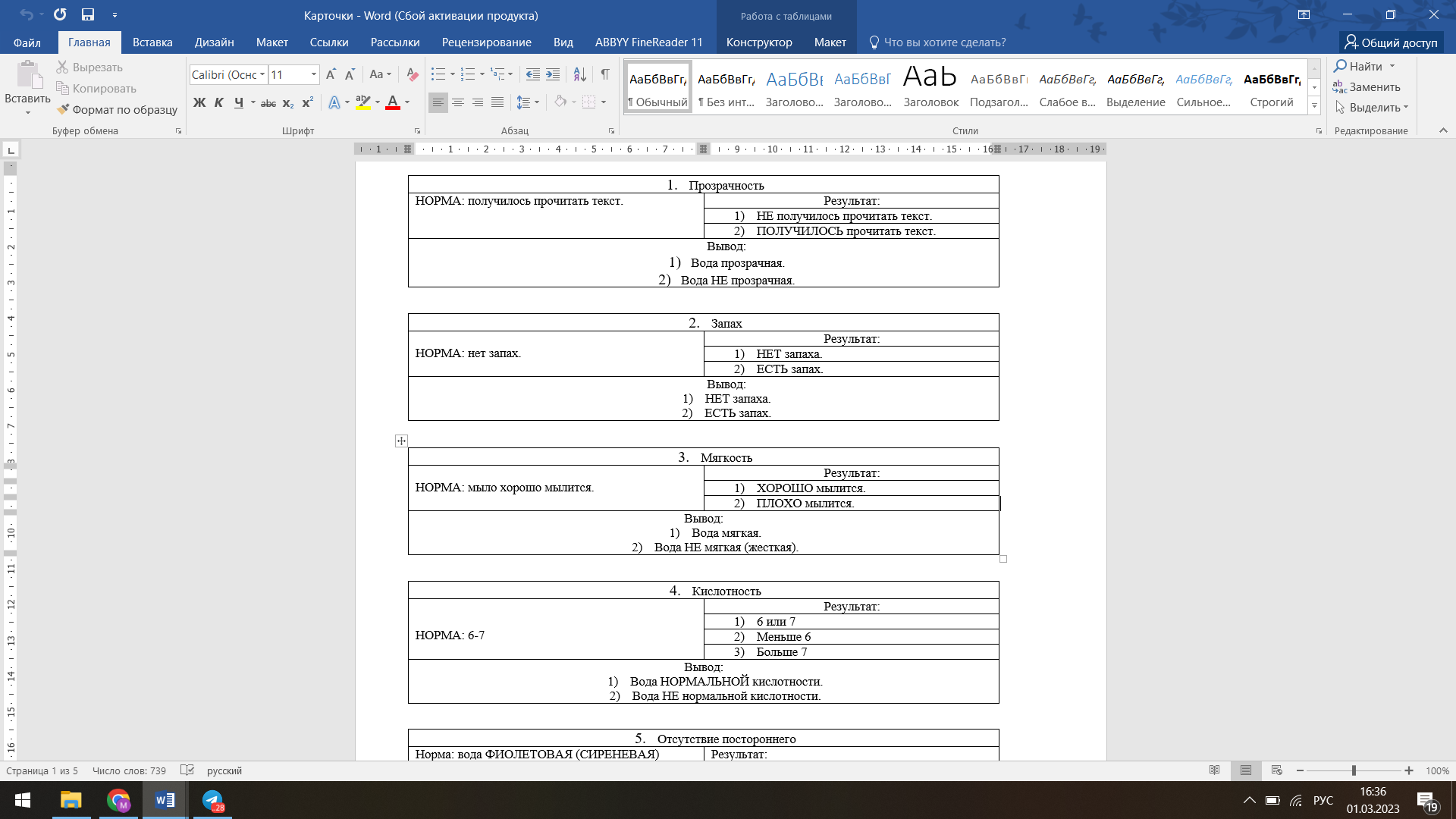Decrease paragraph indent
The height and width of the screenshot is (819, 1456).
(x=533, y=74)
